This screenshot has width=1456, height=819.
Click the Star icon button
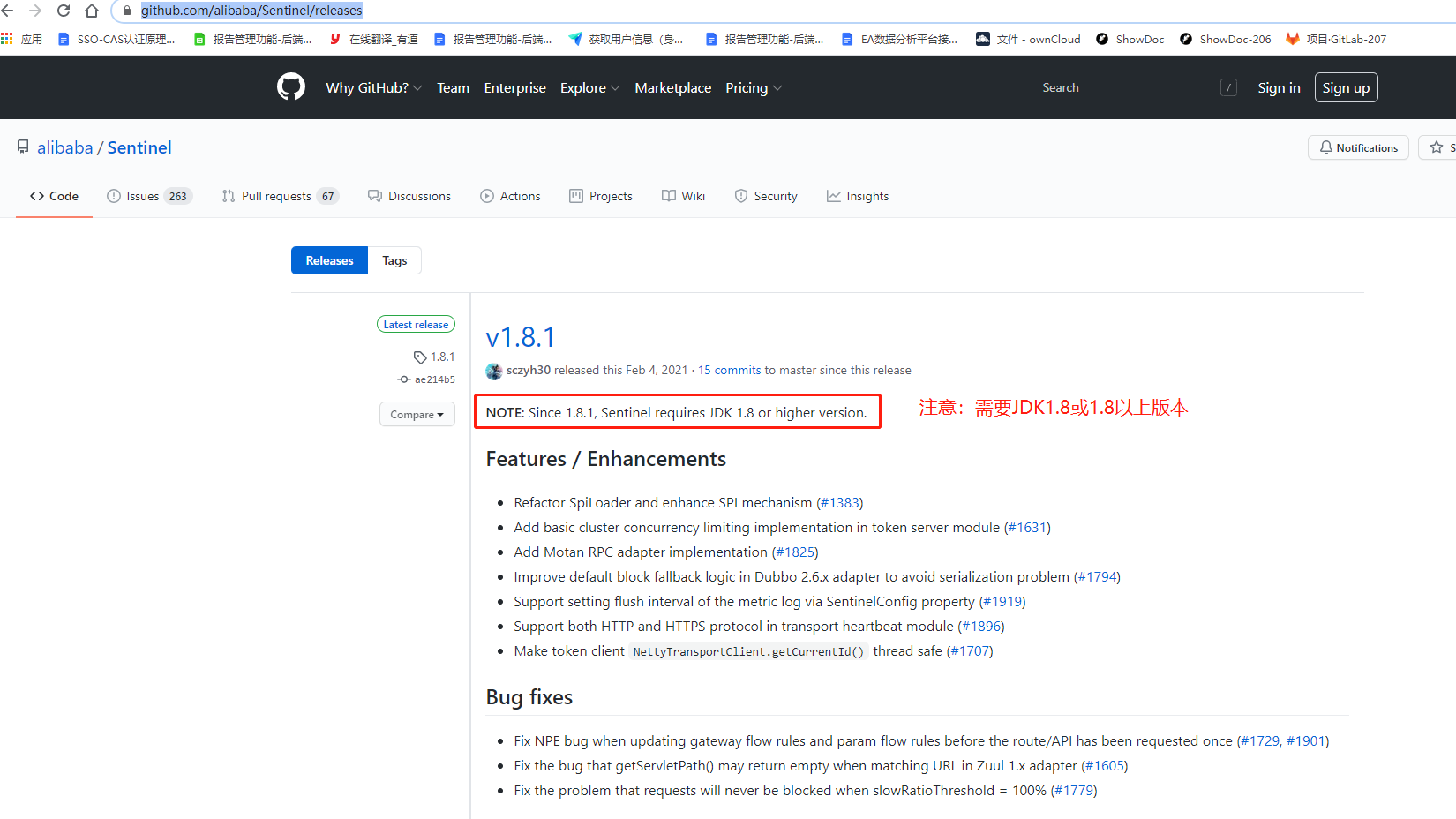click(x=1437, y=147)
